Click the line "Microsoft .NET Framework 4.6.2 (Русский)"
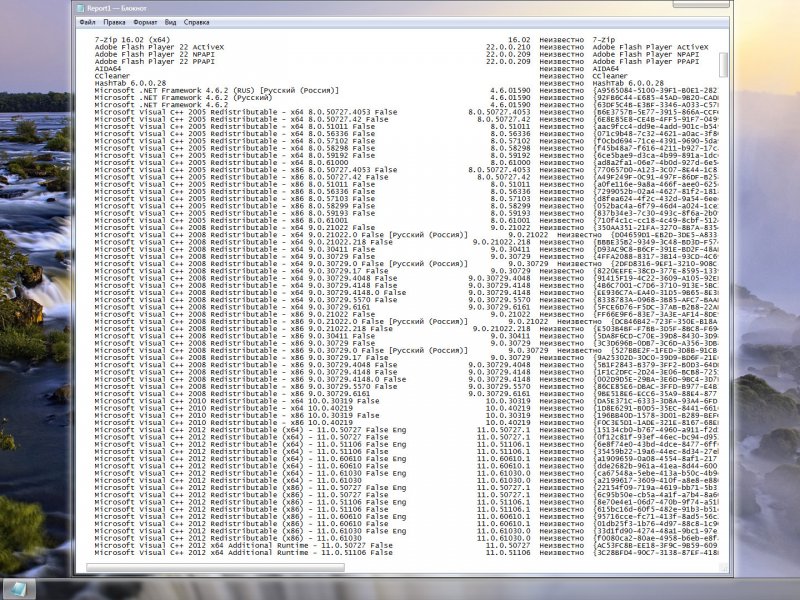This screenshot has height=600, width=800. click(x=183, y=97)
